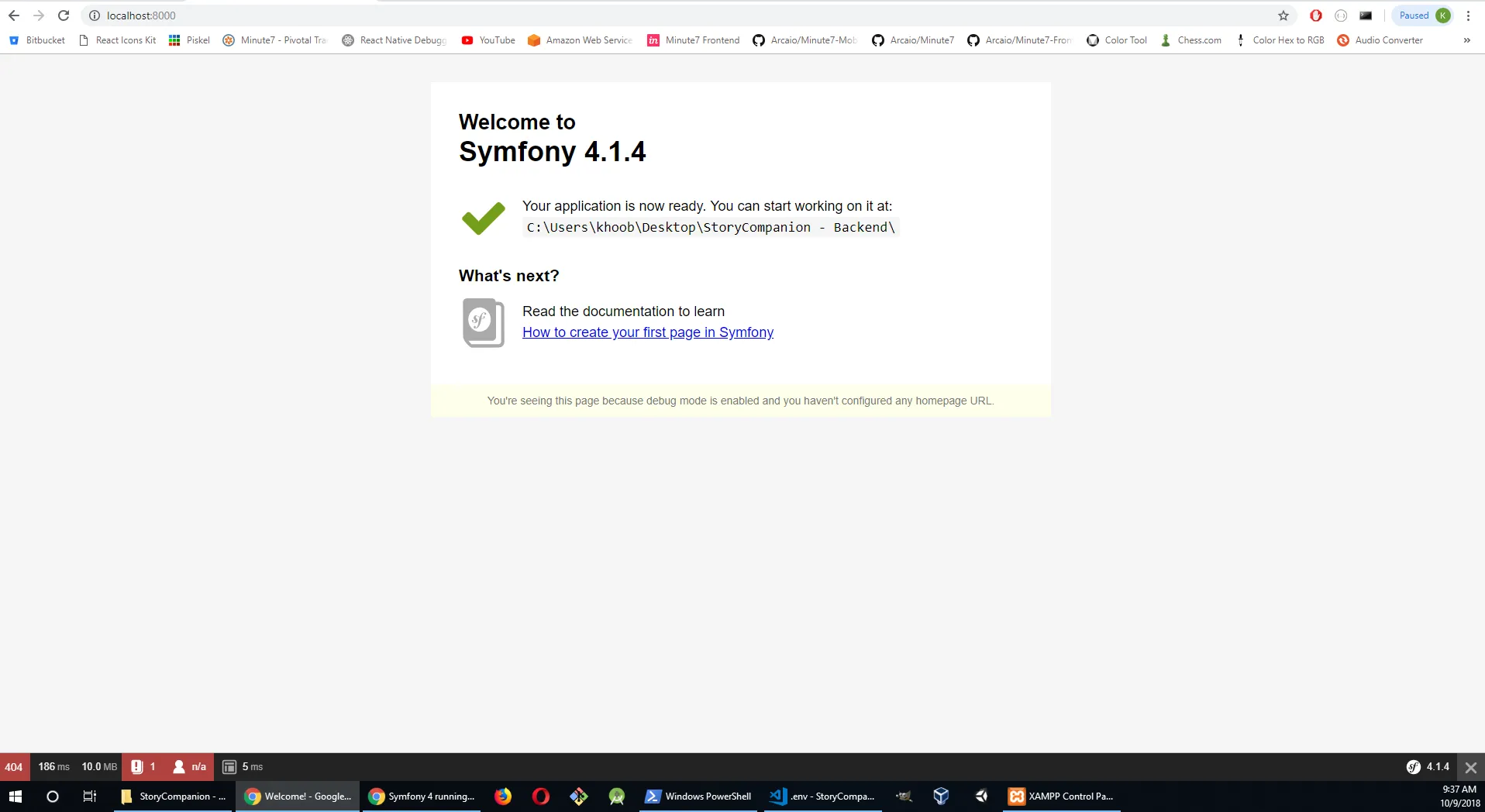Switch to the Windows PowerShell window
This screenshot has height=812, width=1485.
pyautogui.click(x=698, y=797)
